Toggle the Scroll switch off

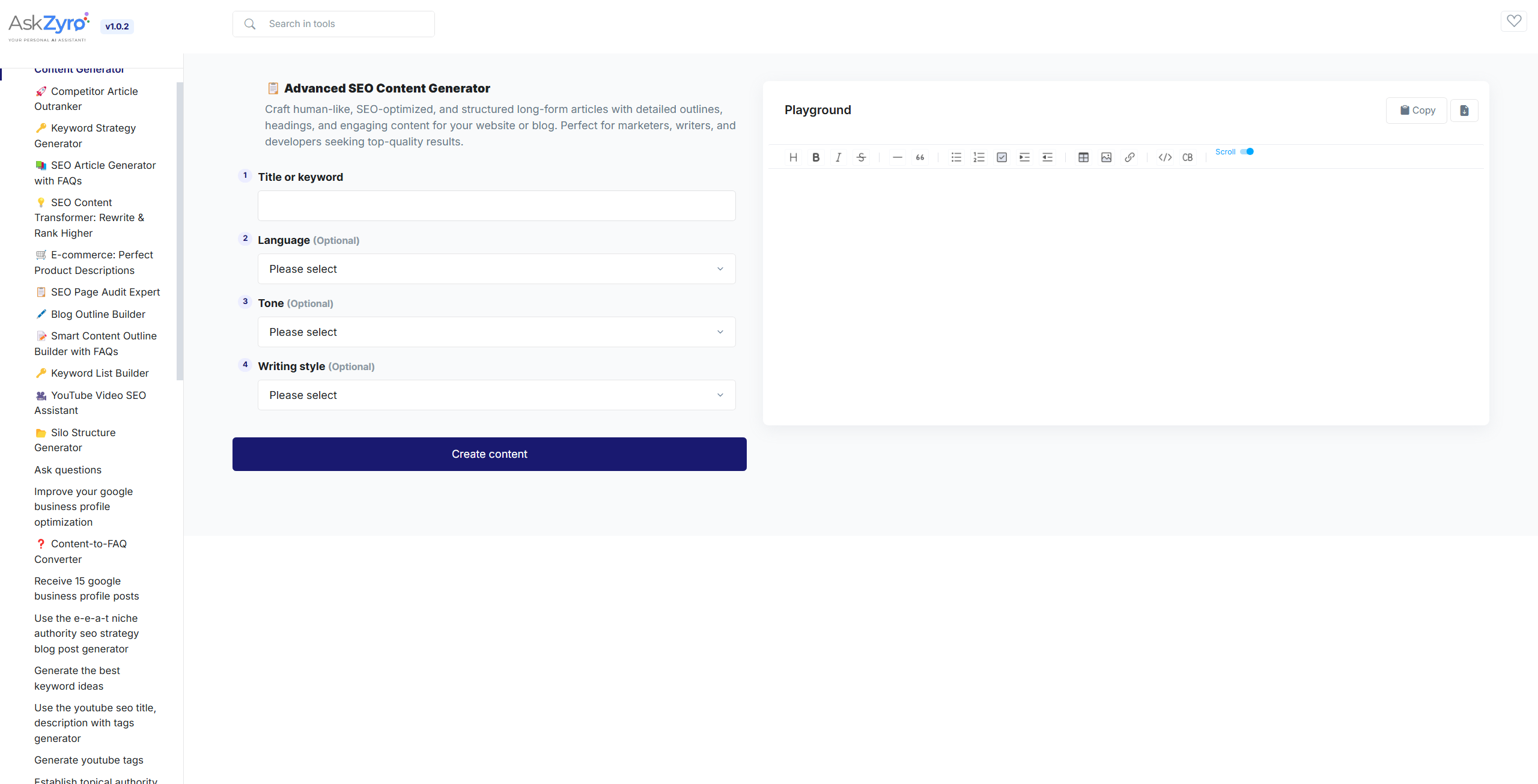(1247, 152)
